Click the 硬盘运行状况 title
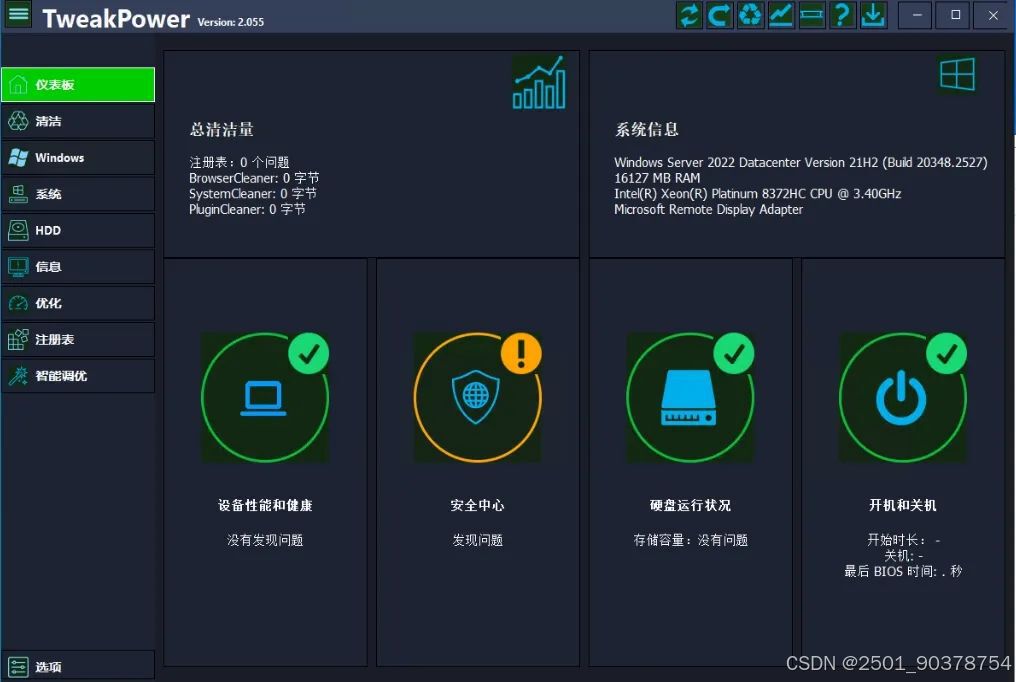 pyautogui.click(x=690, y=505)
